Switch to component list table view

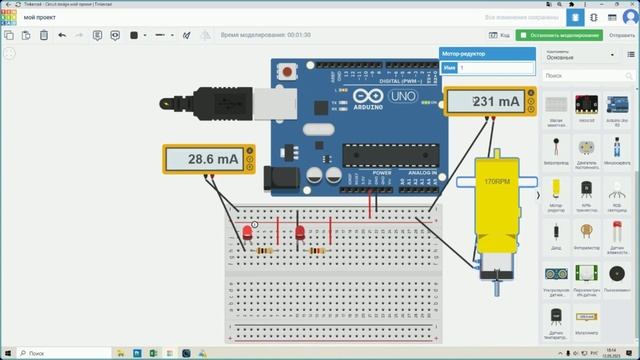pyautogui.click(x=612, y=18)
